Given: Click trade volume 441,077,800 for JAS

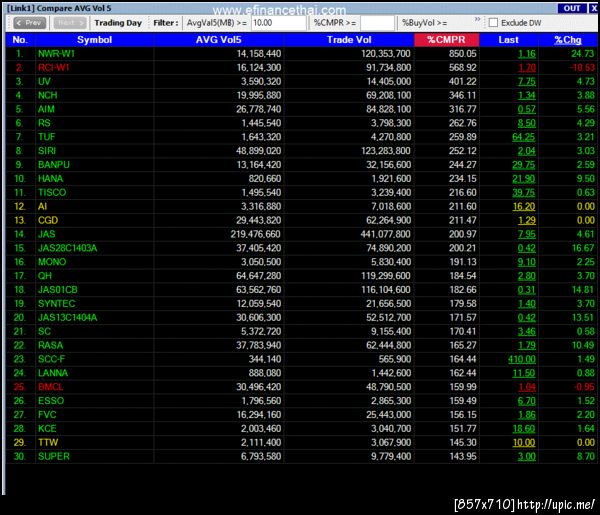Looking at the screenshot, I should pyautogui.click(x=385, y=234).
